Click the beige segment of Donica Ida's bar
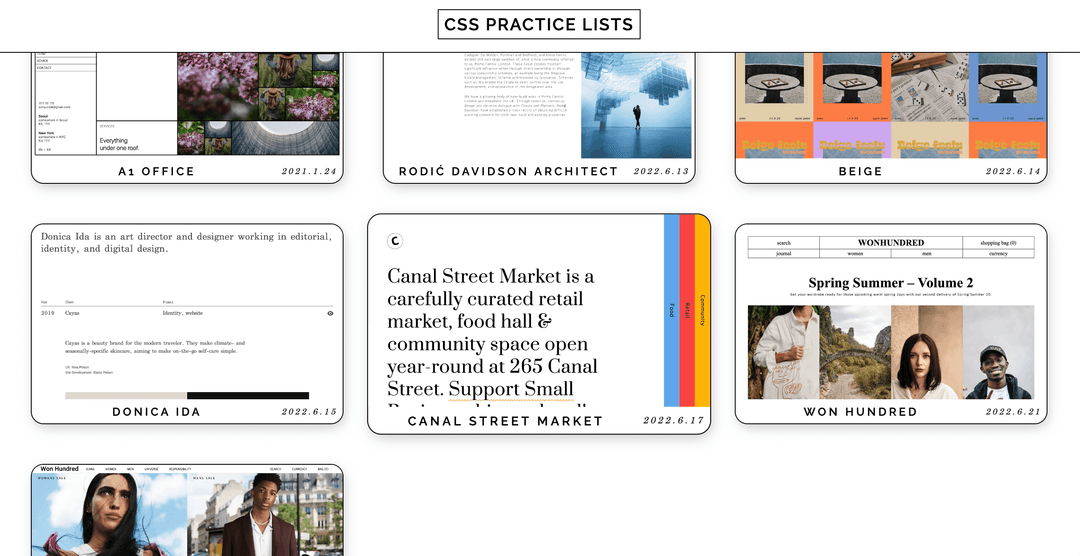The width and height of the screenshot is (1080, 556). (126, 395)
